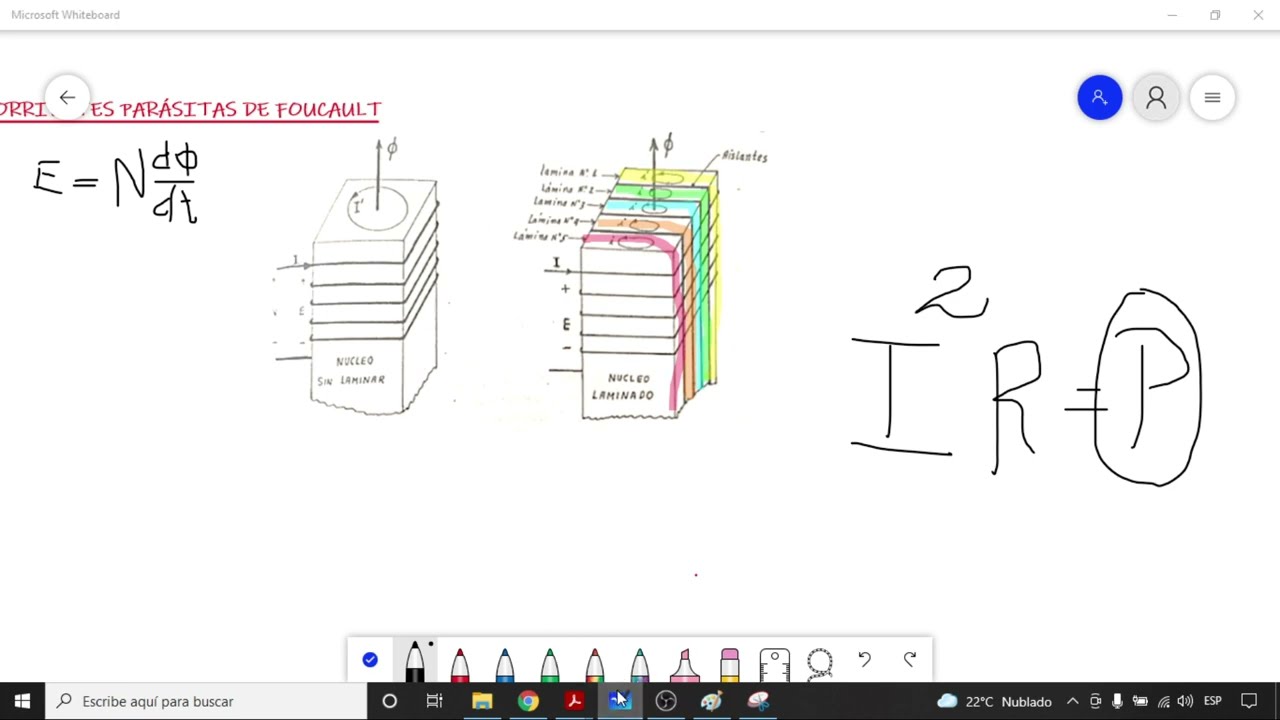
Task: Toggle the ruler tool
Action: coord(775,664)
